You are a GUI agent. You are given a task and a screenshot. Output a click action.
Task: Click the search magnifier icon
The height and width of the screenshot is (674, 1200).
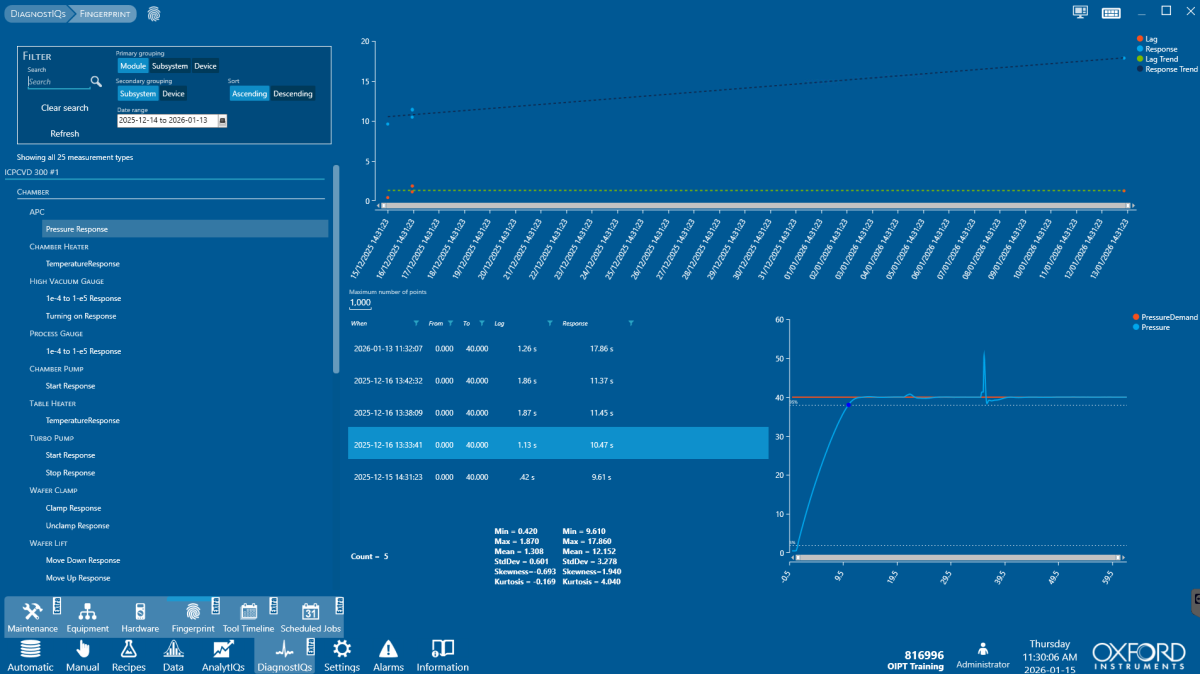coord(97,82)
